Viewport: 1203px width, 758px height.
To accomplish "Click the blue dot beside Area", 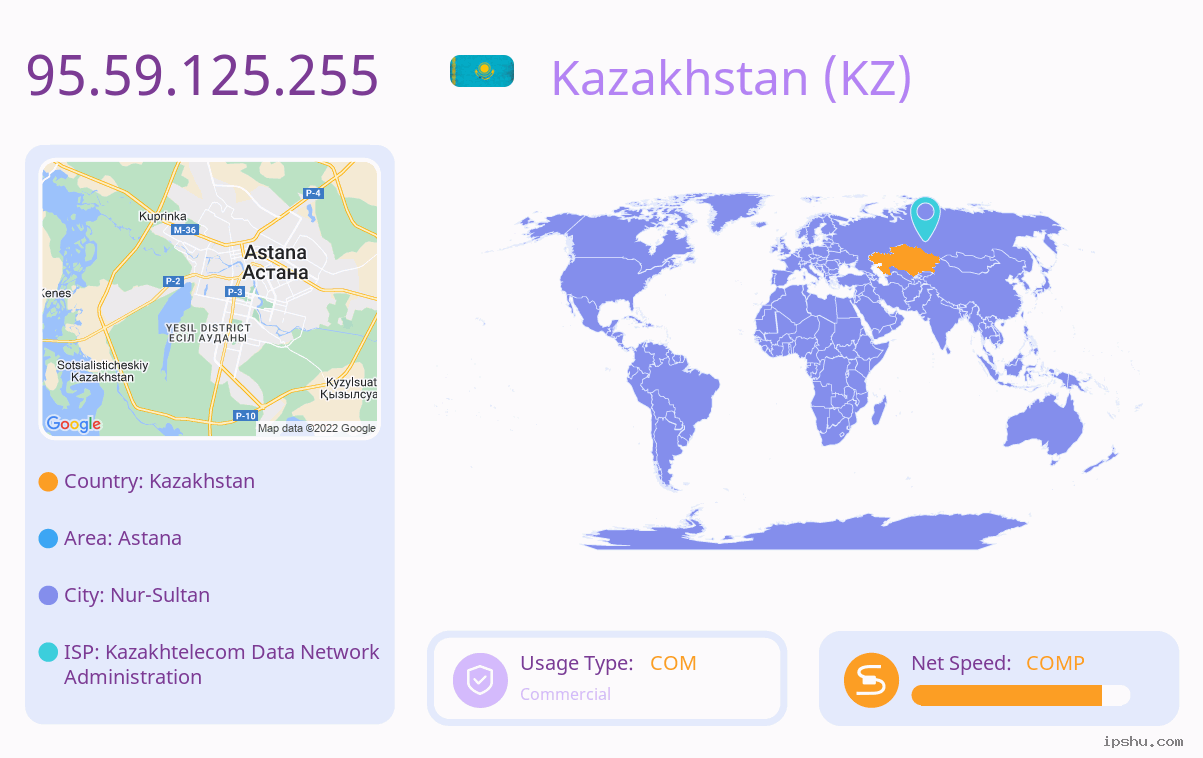I will click(48, 539).
